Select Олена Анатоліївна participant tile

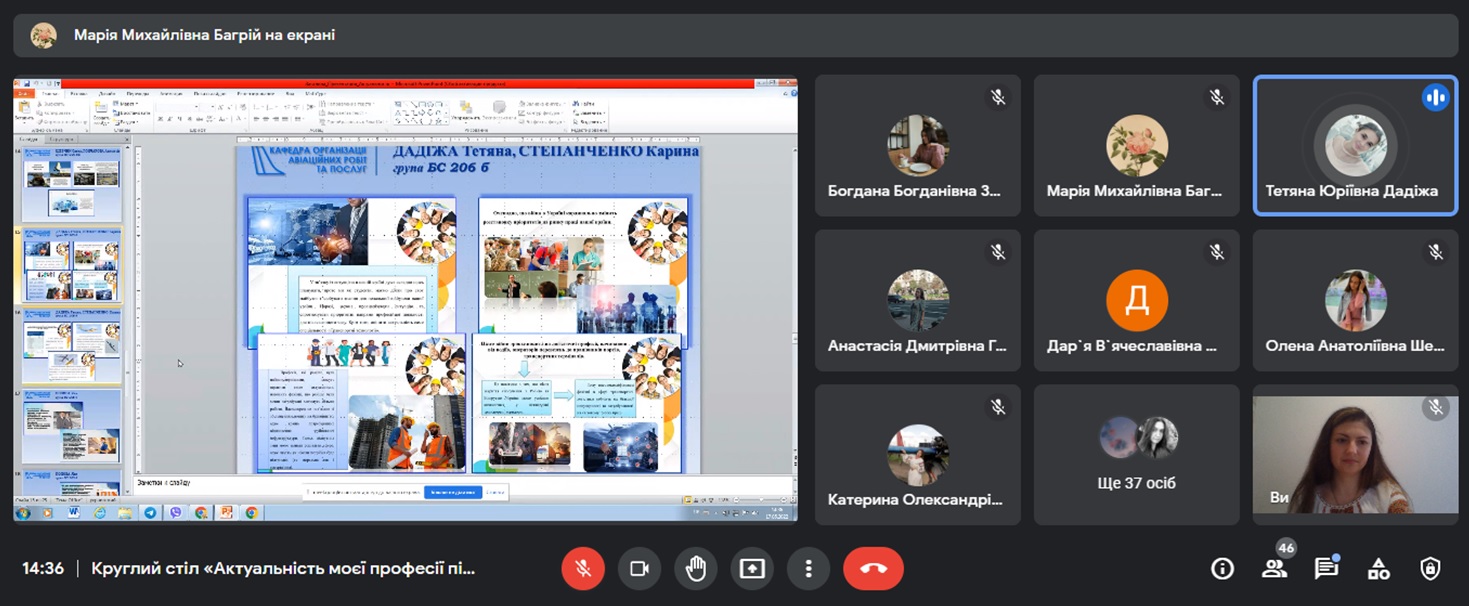[1355, 300]
